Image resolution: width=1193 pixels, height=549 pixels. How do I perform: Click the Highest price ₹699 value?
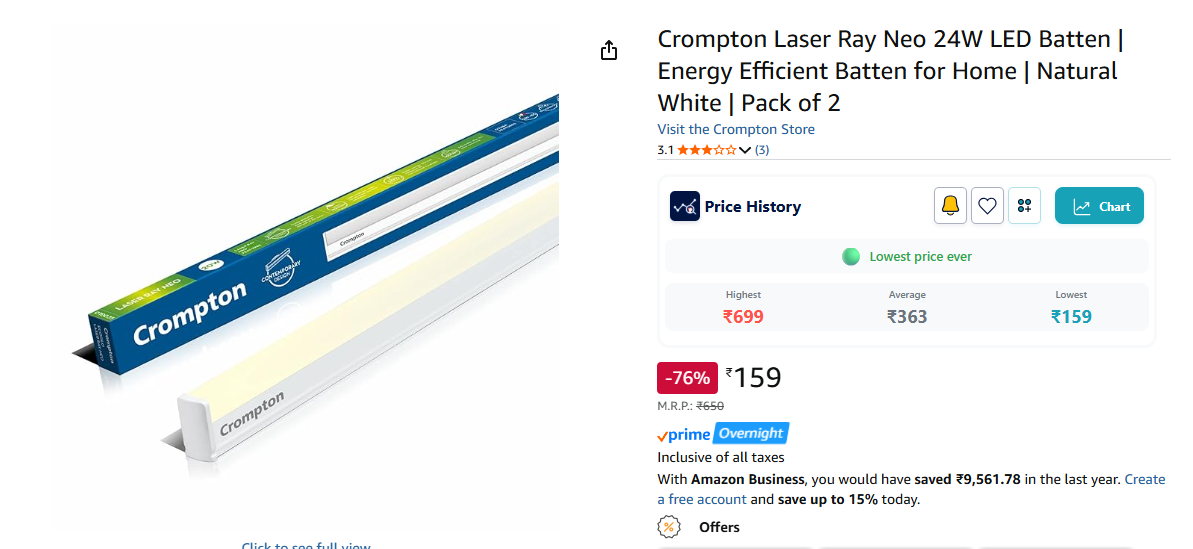click(x=743, y=317)
